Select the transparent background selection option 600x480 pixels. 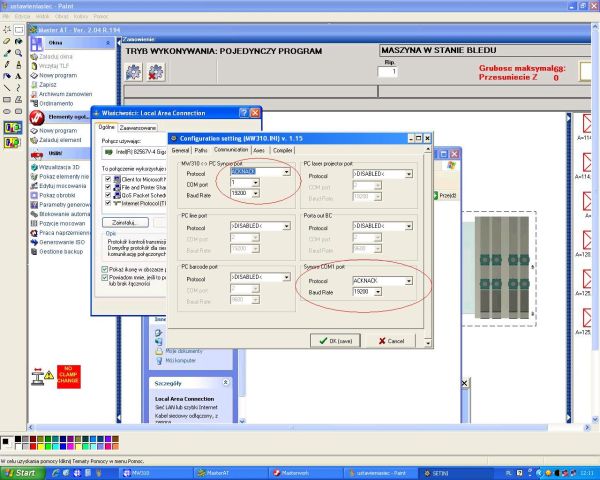point(13,142)
